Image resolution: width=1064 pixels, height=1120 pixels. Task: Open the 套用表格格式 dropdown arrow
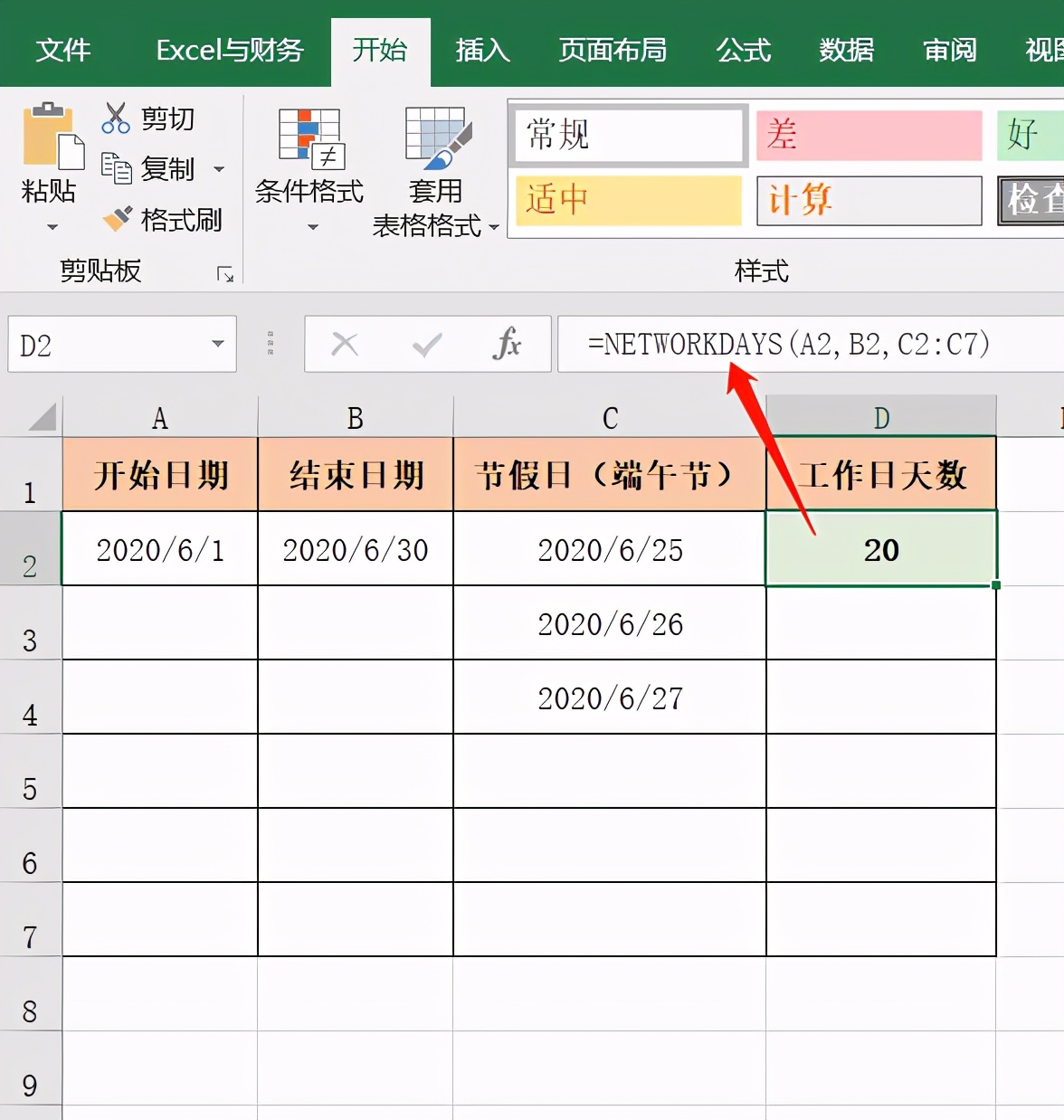pos(493,229)
